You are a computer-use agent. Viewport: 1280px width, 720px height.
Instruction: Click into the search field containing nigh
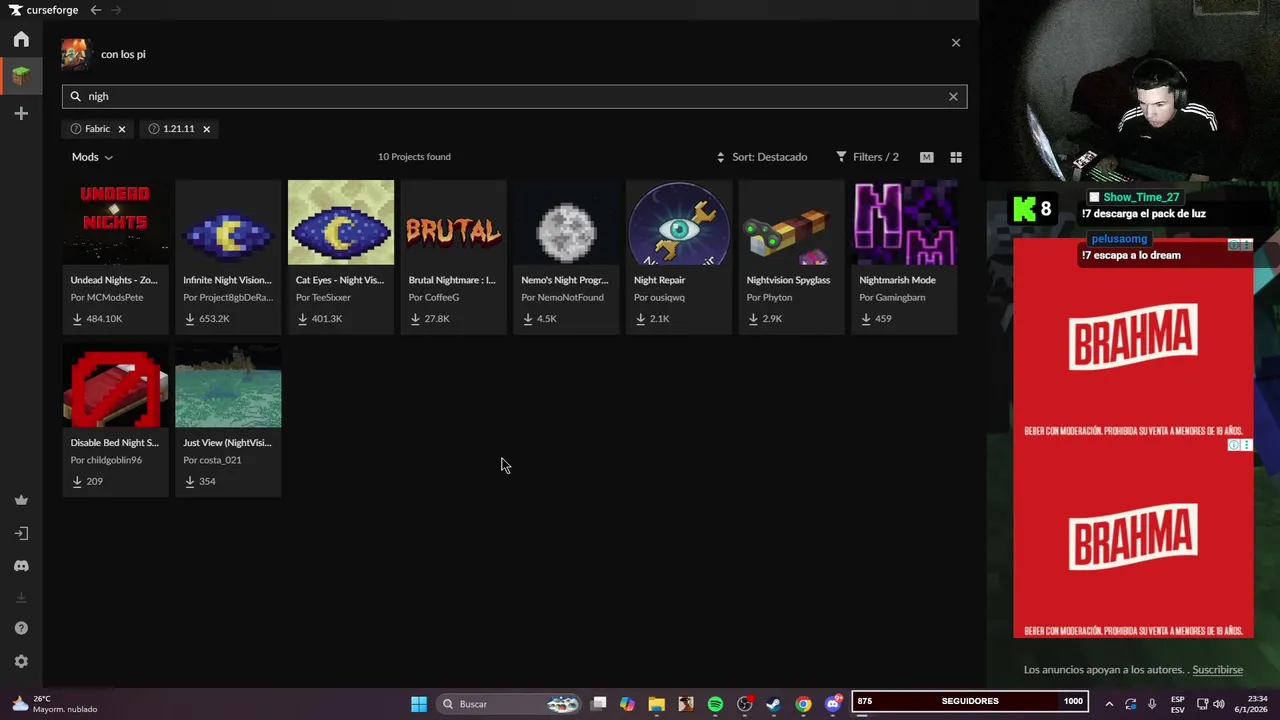(x=514, y=96)
